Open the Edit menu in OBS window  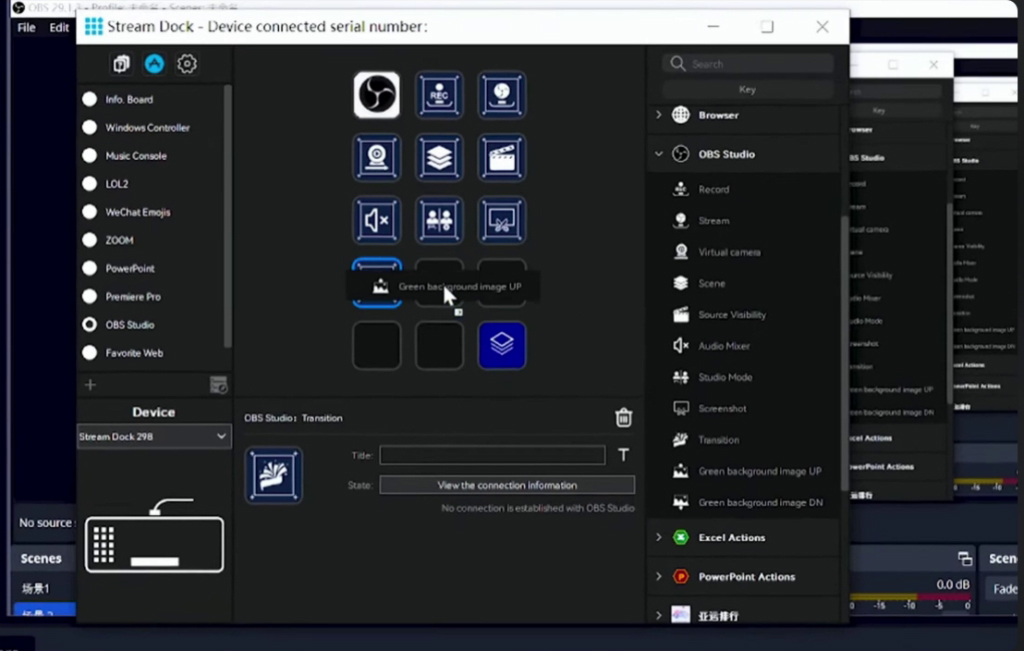point(59,27)
